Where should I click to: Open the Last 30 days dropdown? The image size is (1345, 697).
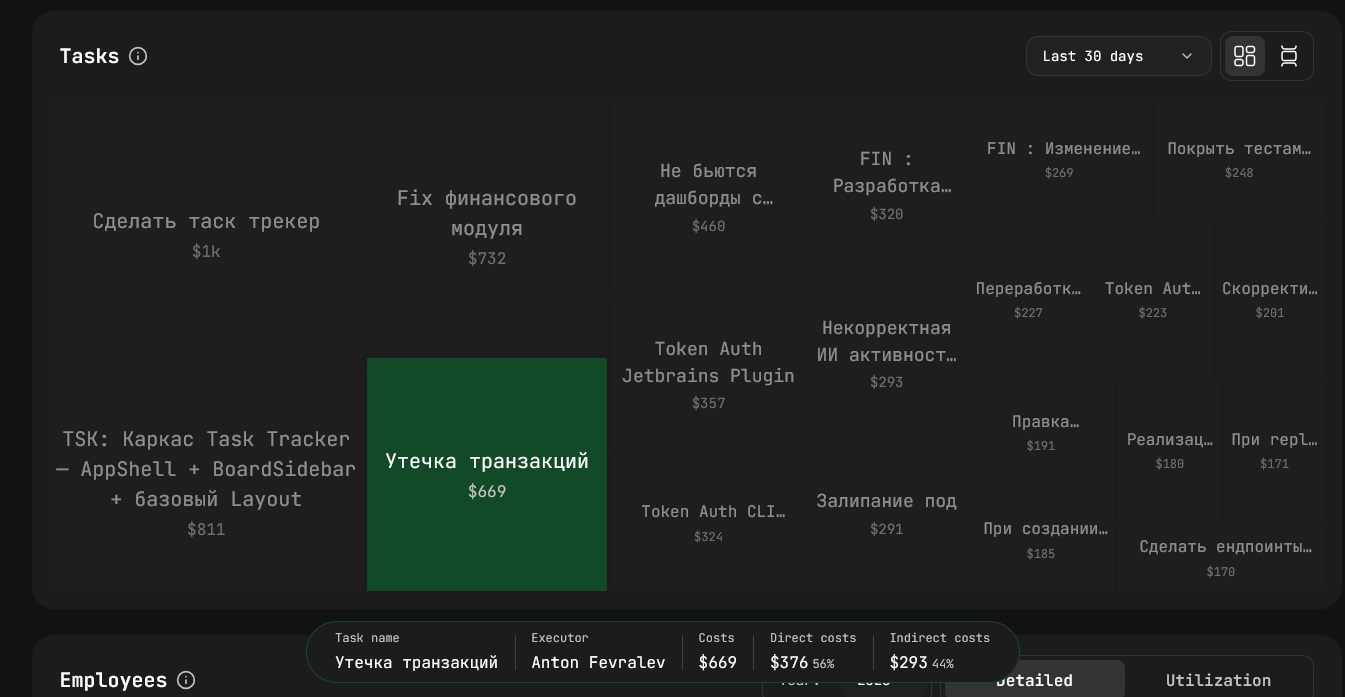click(x=1118, y=56)
